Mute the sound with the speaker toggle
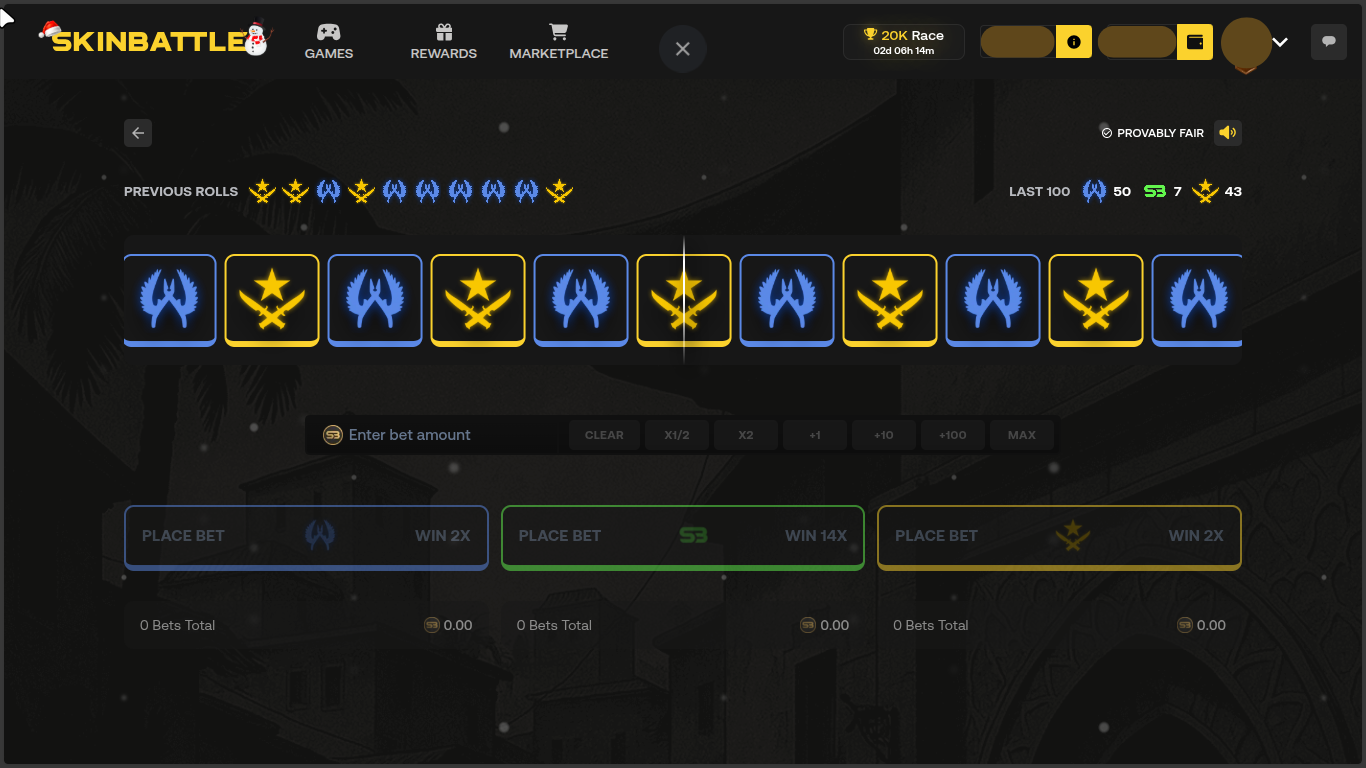1366x768 pixels. (1228, 132)
